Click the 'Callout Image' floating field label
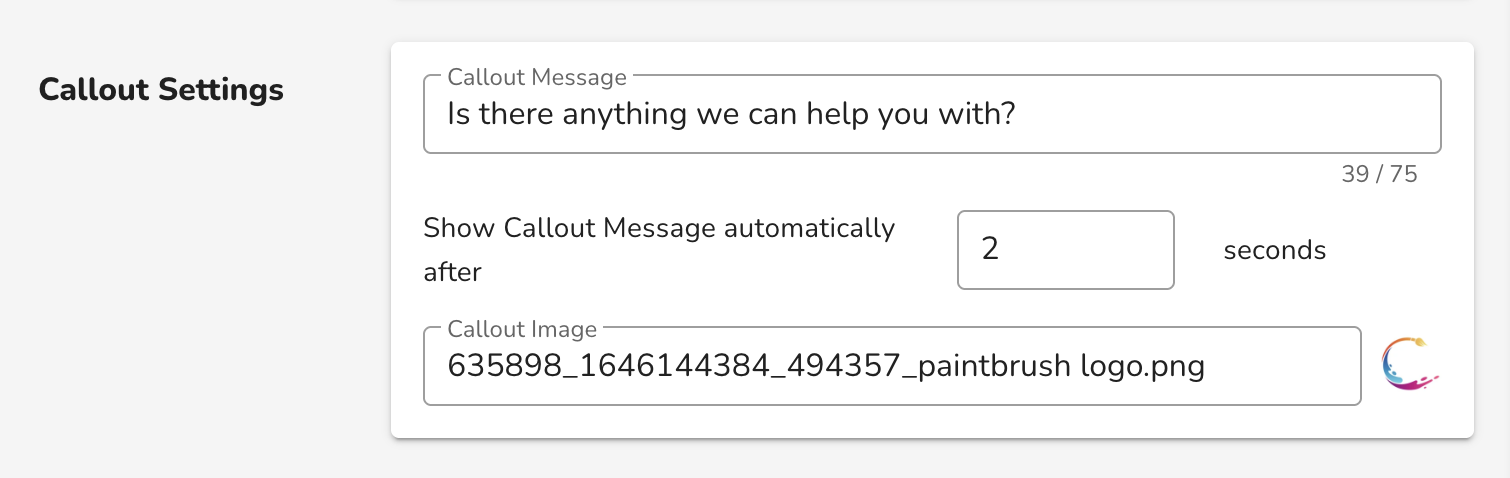This screenshot has height=478, width=1510. point(522,329)
